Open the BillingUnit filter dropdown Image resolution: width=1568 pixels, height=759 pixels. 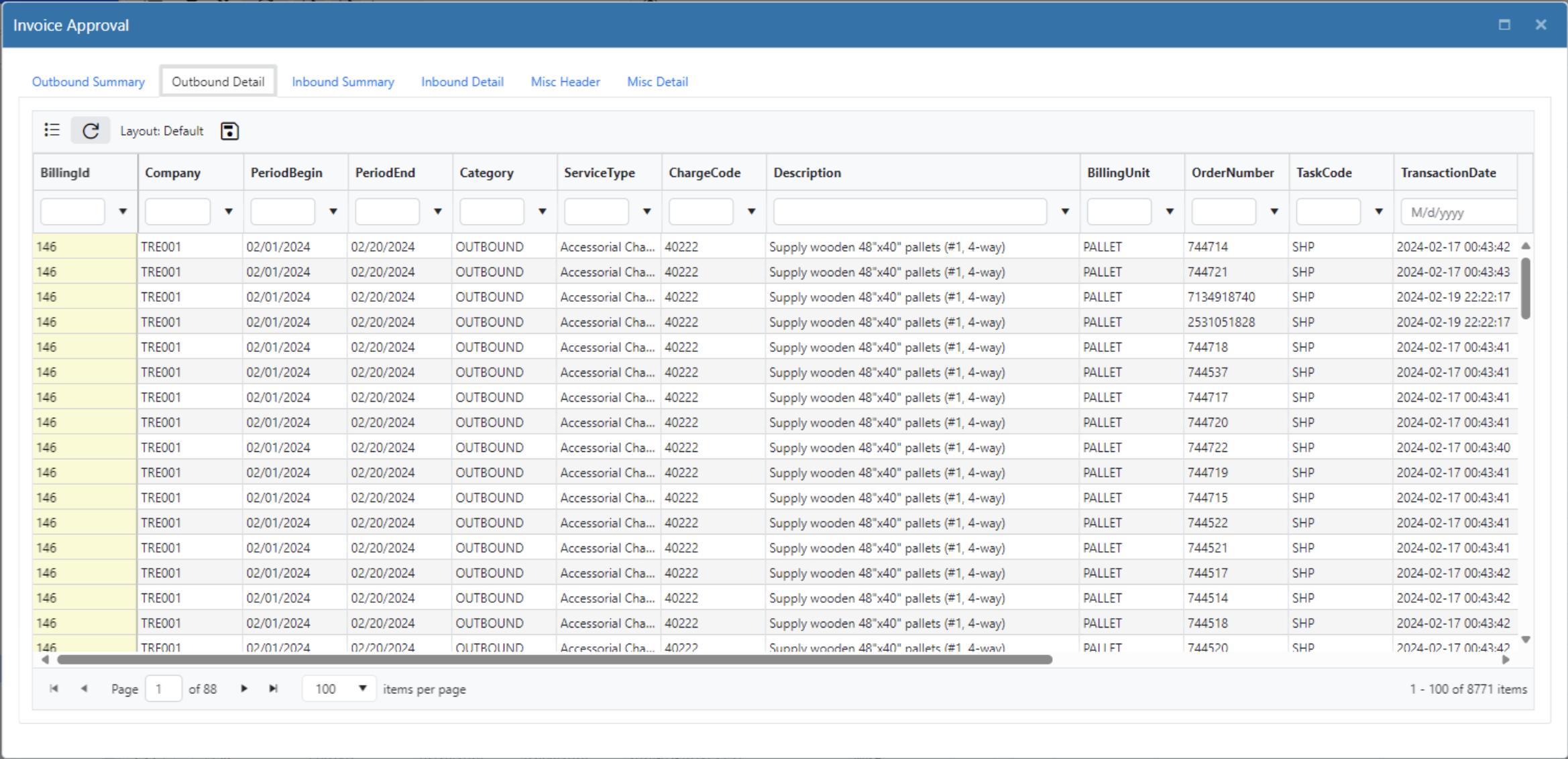click(1170, 211)
